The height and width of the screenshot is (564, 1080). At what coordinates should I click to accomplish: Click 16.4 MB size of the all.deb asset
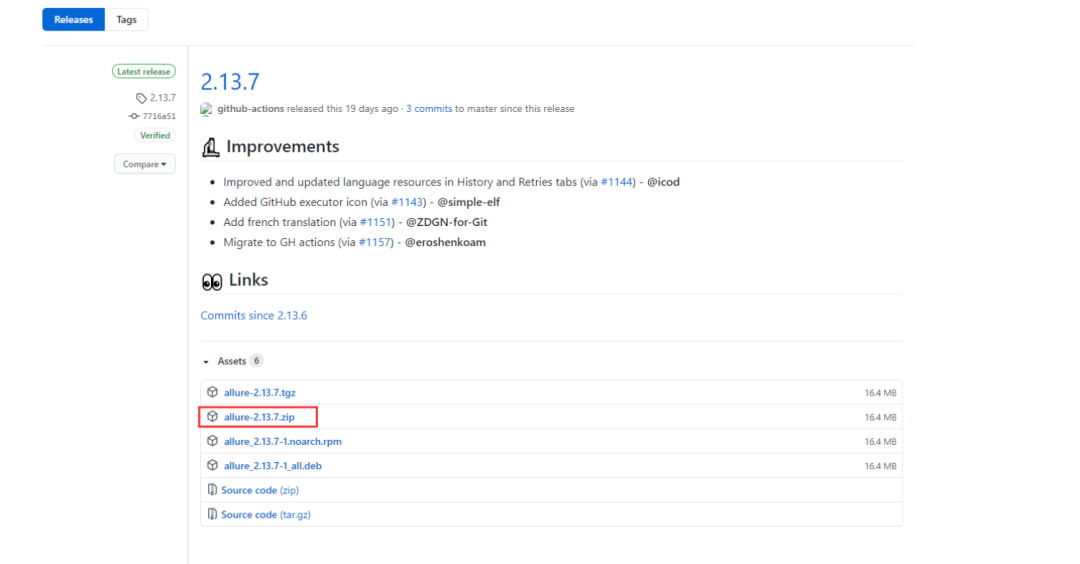tap(880, 466)
